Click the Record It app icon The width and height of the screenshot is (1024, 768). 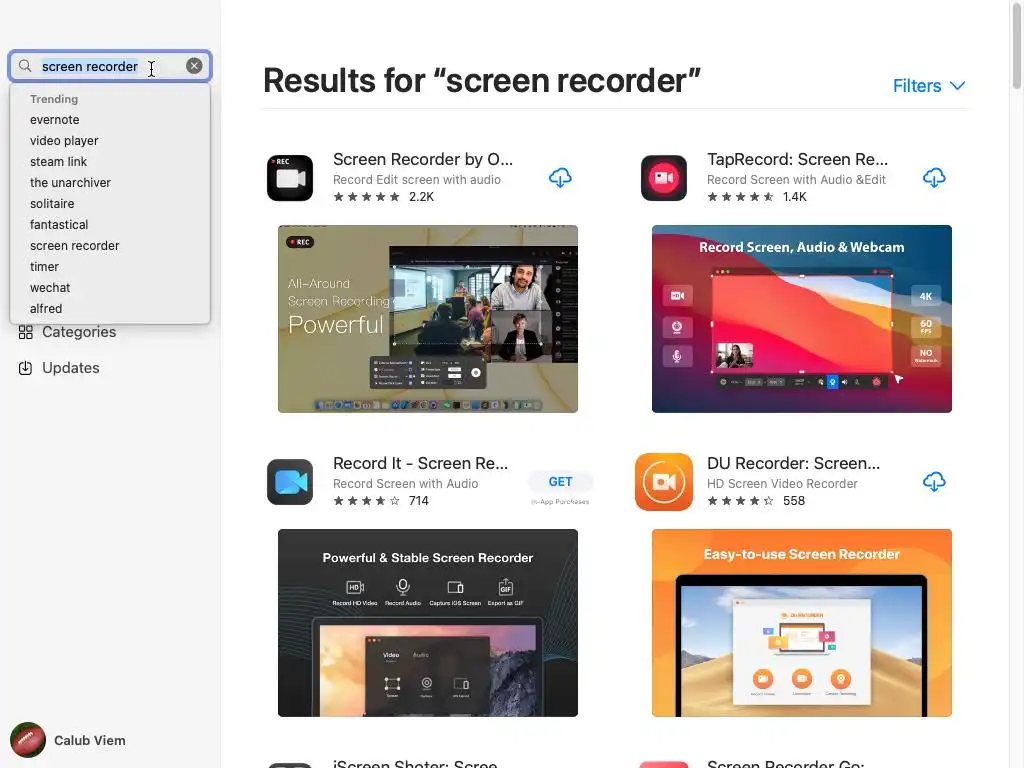[x=290, y=482]
